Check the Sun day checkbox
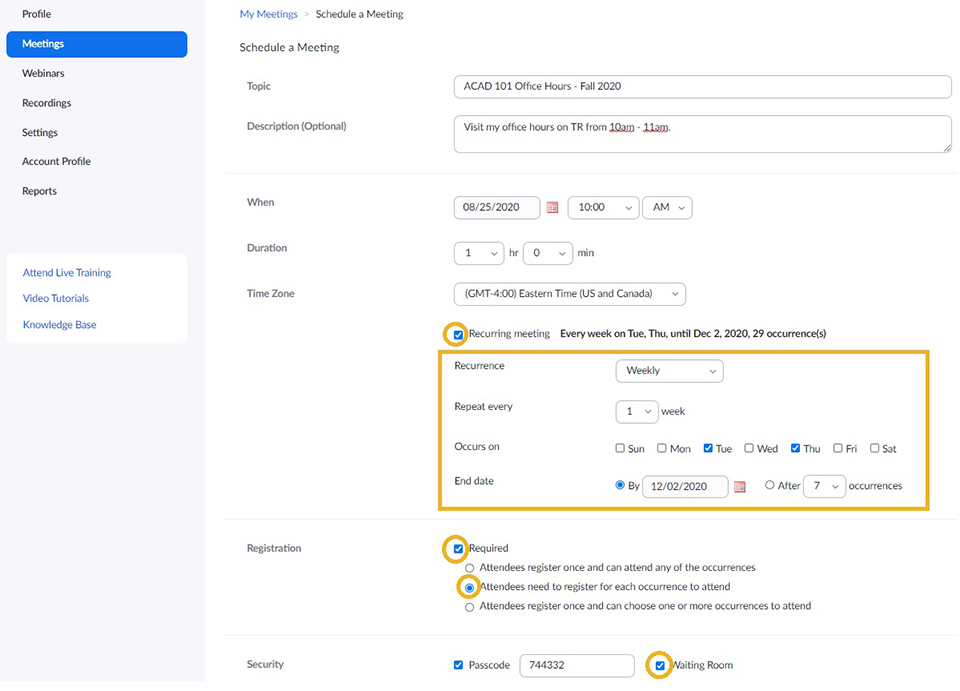Viewport: 960px width, 691px height. point(620,448)
